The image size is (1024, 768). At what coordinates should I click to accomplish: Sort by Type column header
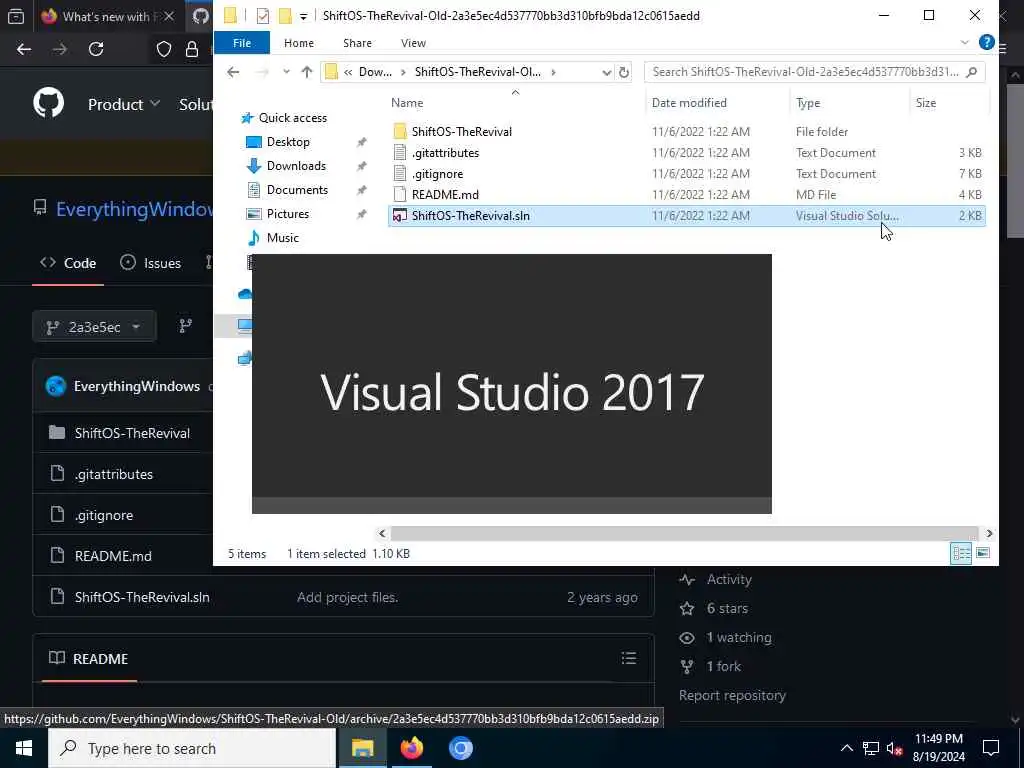click(x=808, y=103)
